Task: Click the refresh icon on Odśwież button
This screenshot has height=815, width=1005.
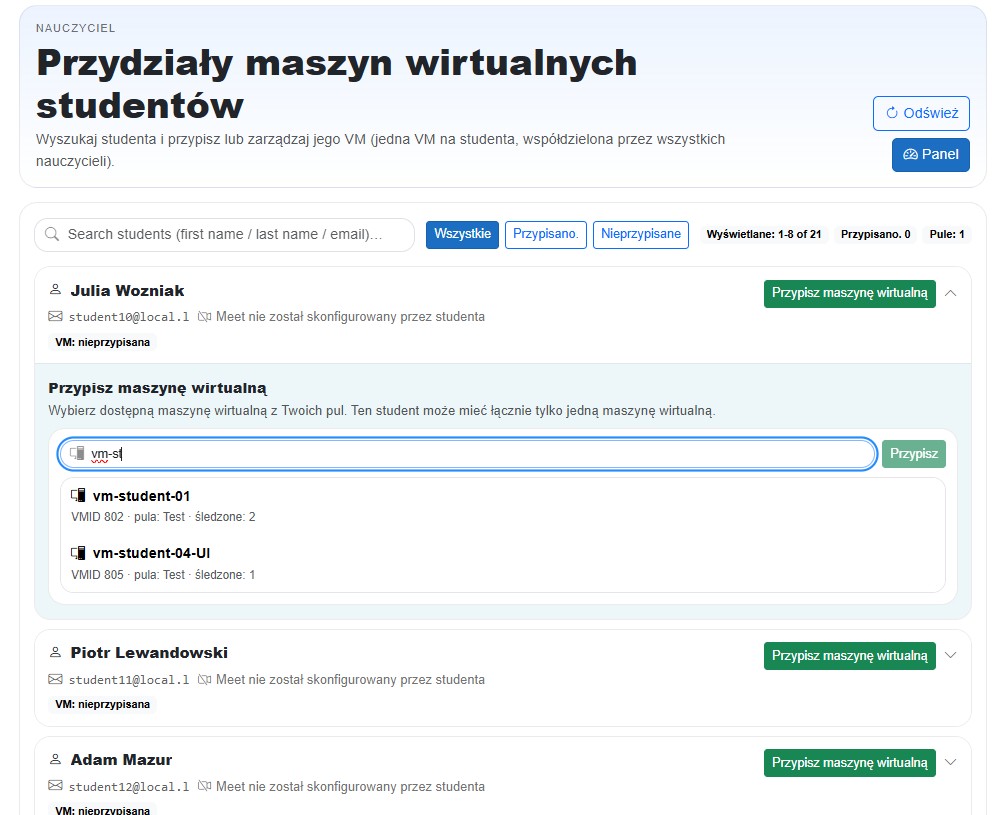Action: 894,113
